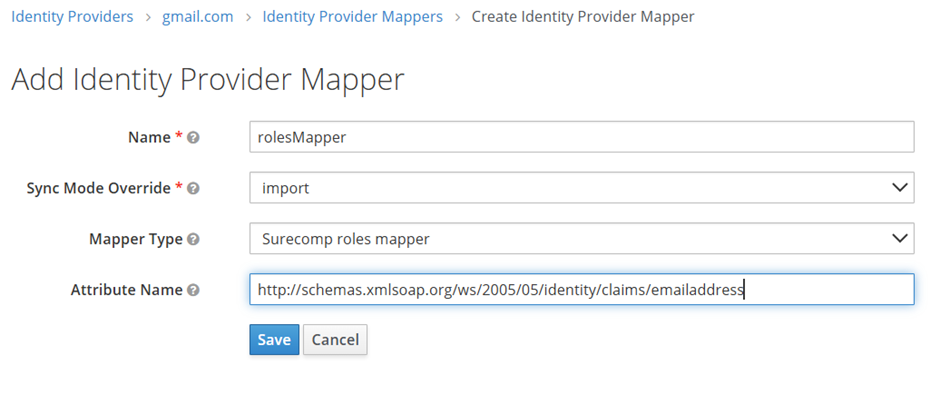Click the Attribute Name help question-mark icon
The image size is (940, 395).
pos(193,290)
